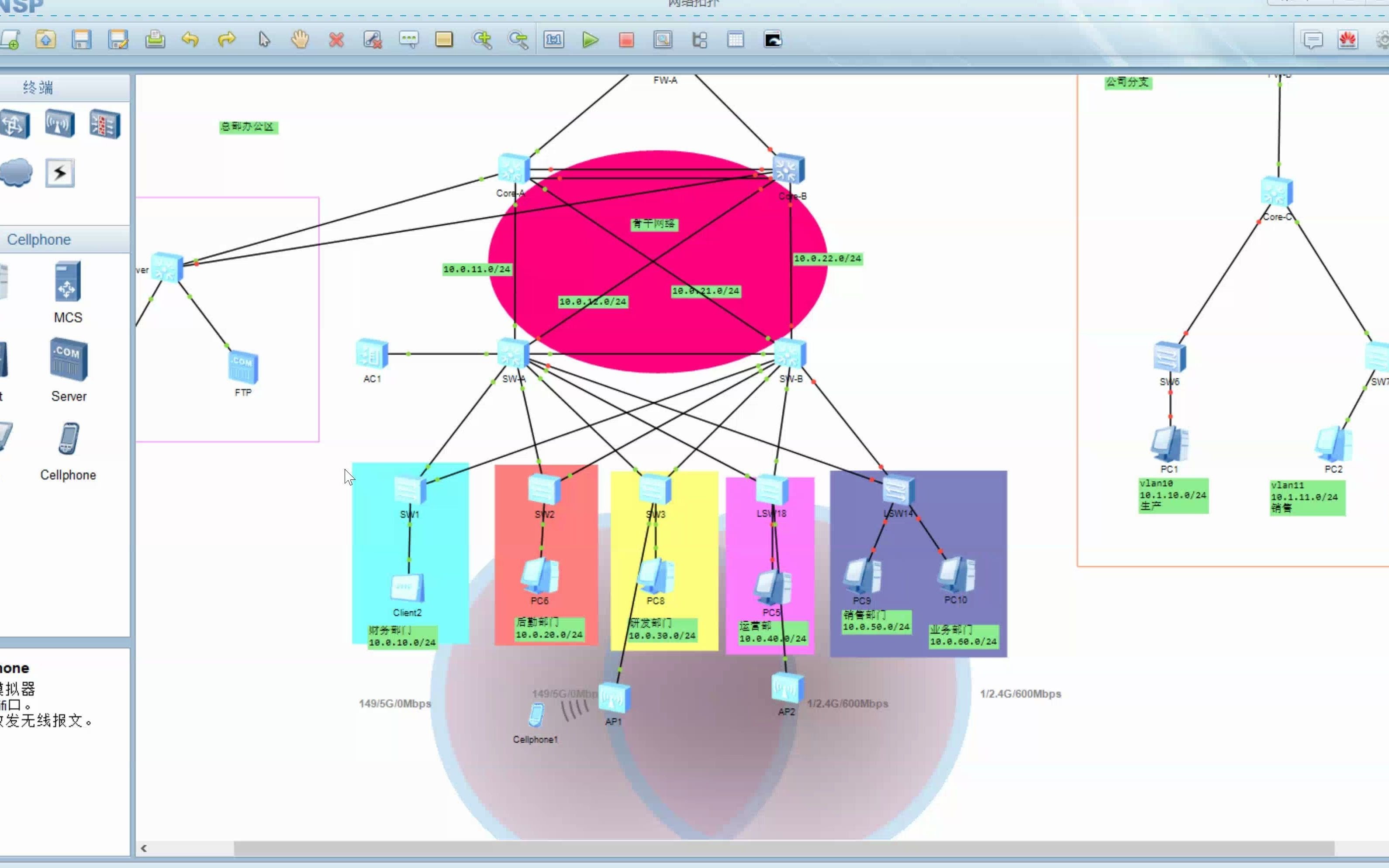Select the FTP server node
This screenshot has width=1389, height=868.
(x=243, y=367)
